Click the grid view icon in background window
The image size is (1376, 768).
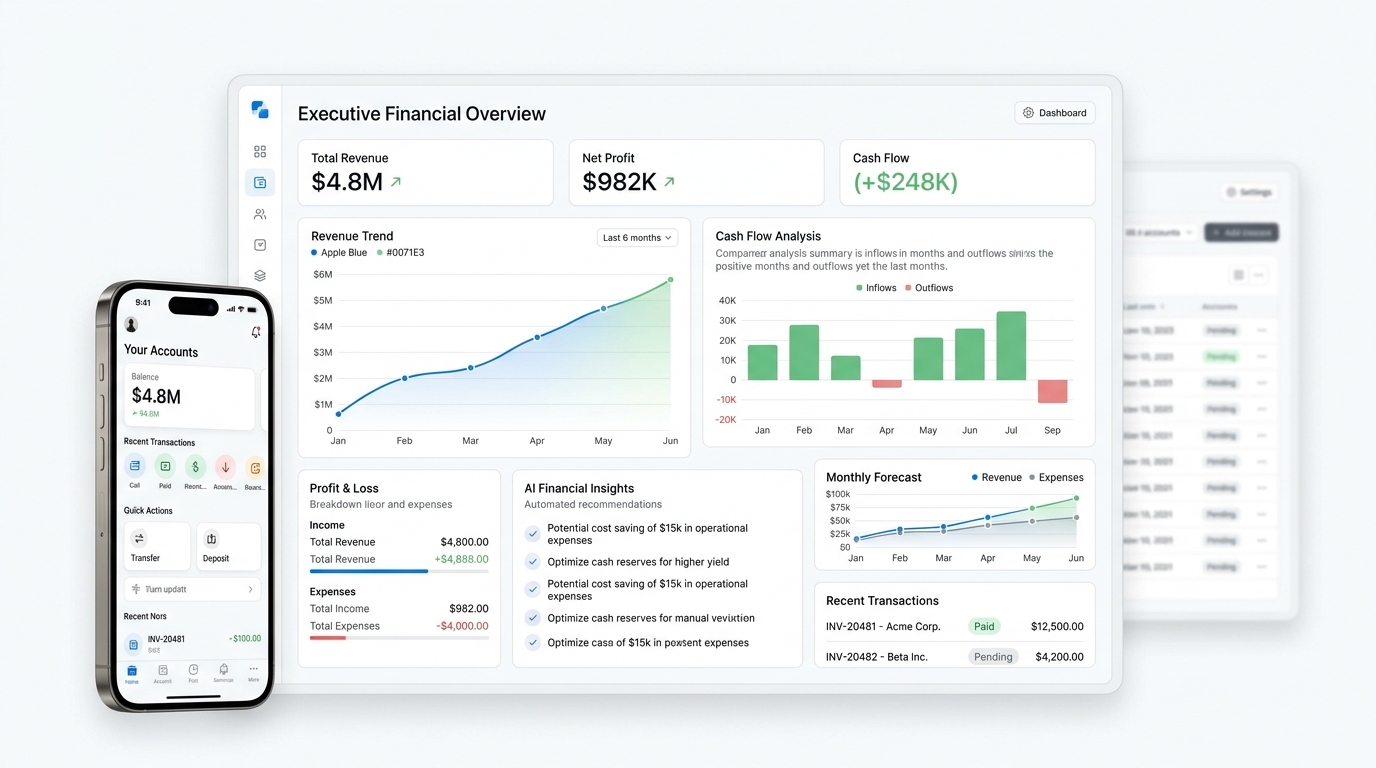coord(1238,275)
